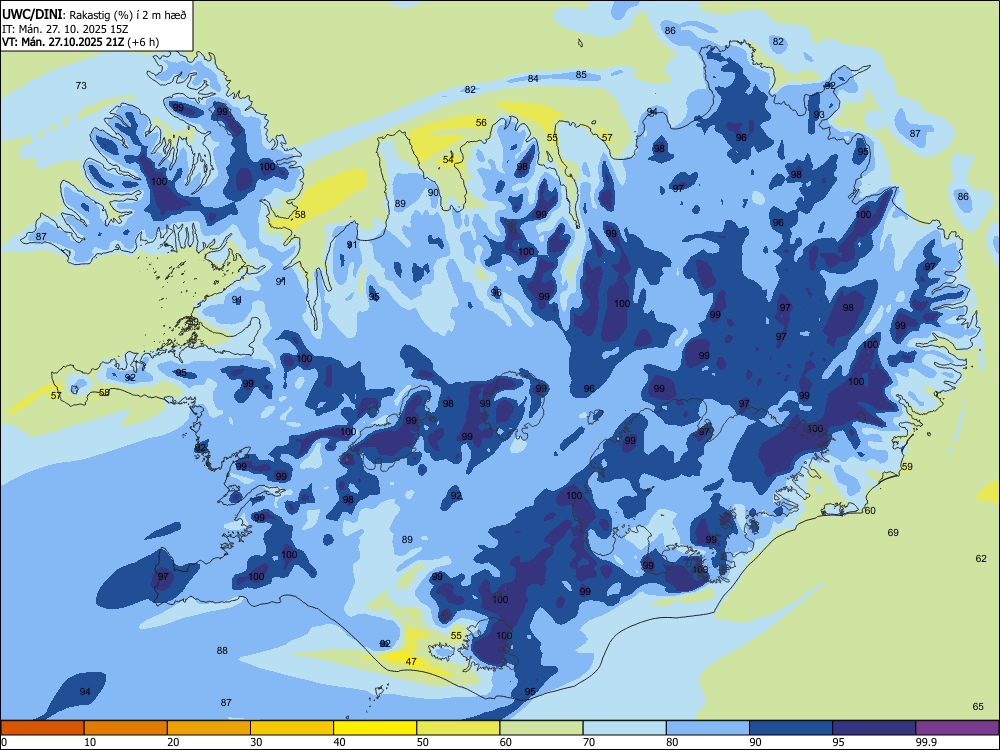Screen dimensions: 1000x750
Task: Click the dark orange 0–10 legend swatch
Action: click(42, 728)
